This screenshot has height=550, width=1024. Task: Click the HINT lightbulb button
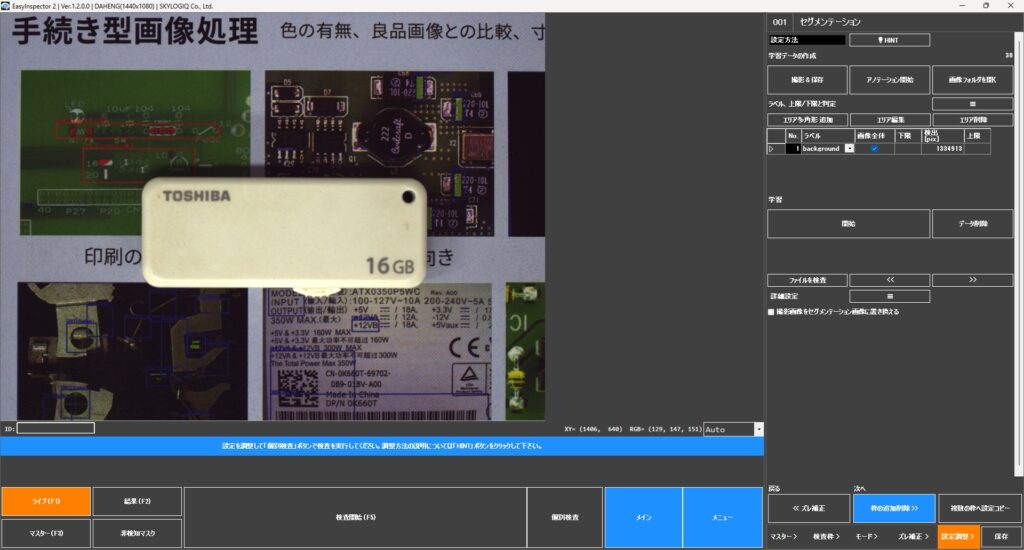pyautogui.click(x=889, y=40)
